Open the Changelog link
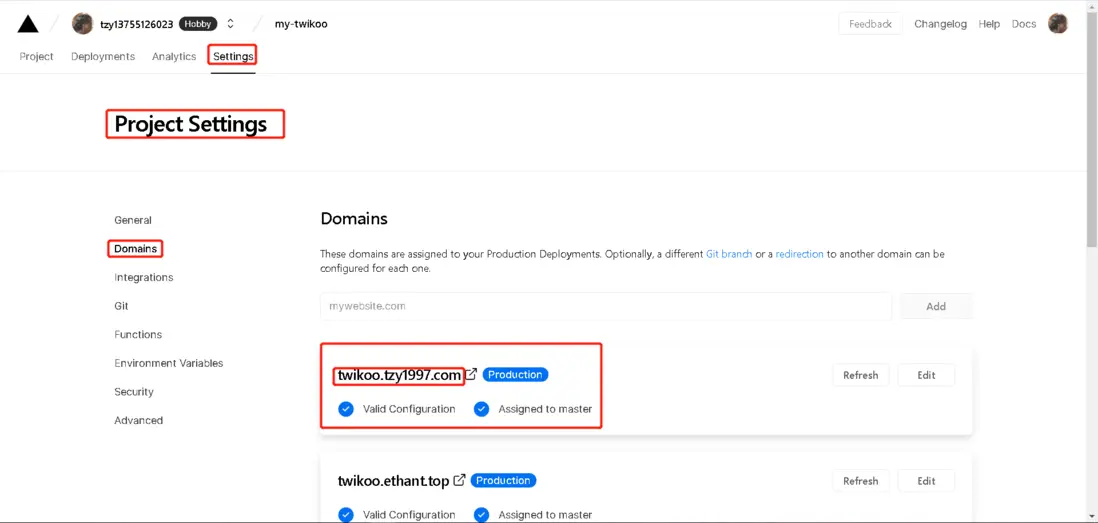1098x523 pixels. (x=940, y=24)
